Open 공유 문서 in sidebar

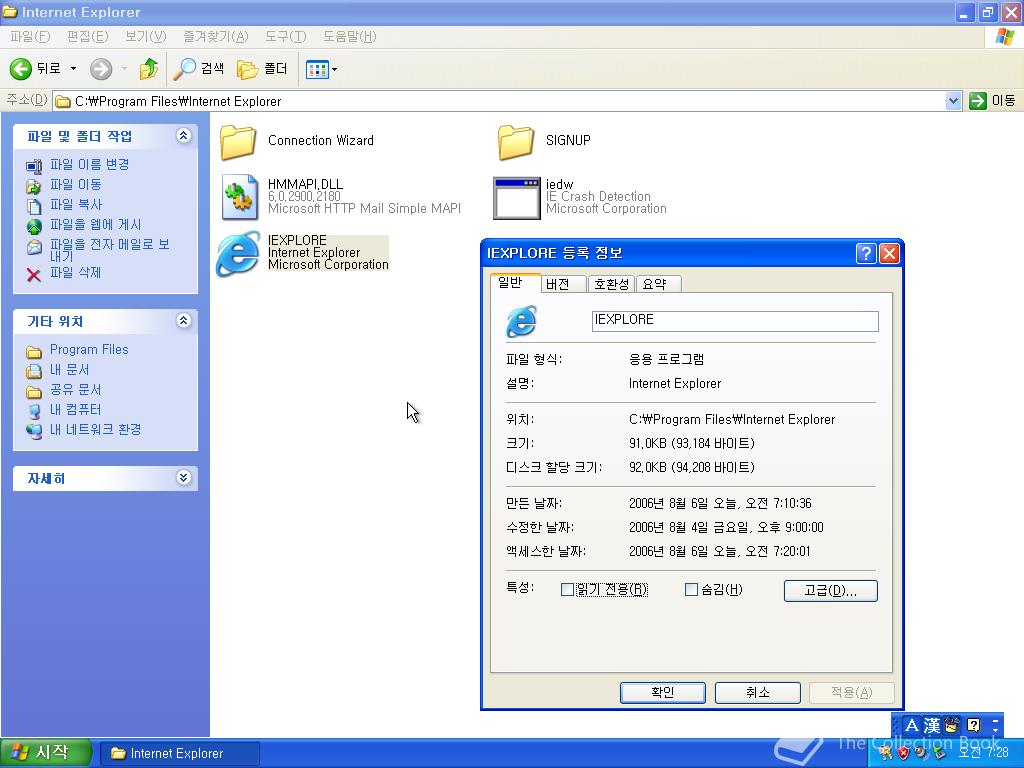click(x=76, y=390)
